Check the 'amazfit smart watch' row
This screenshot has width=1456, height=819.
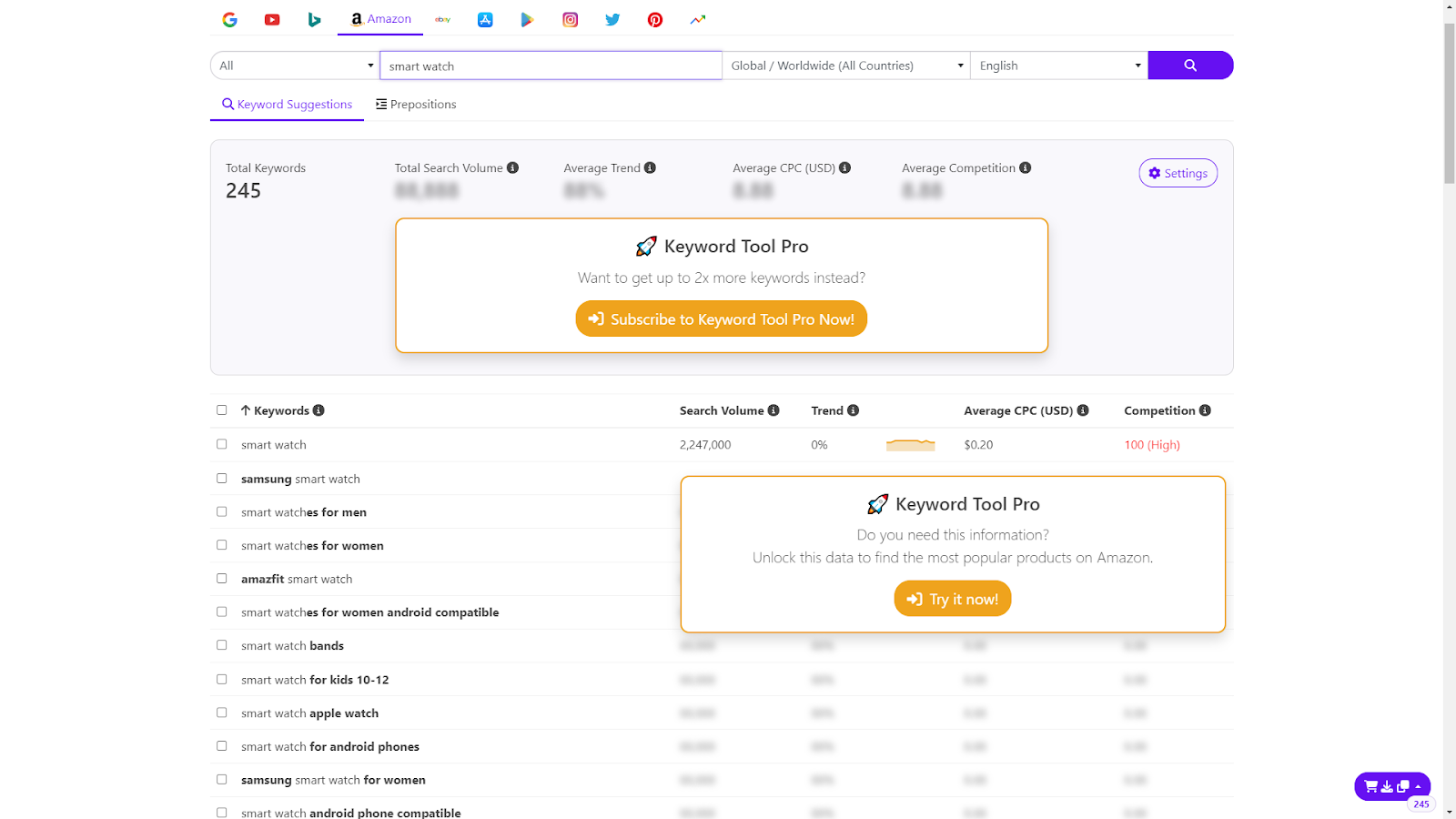[x=221, y=578]
